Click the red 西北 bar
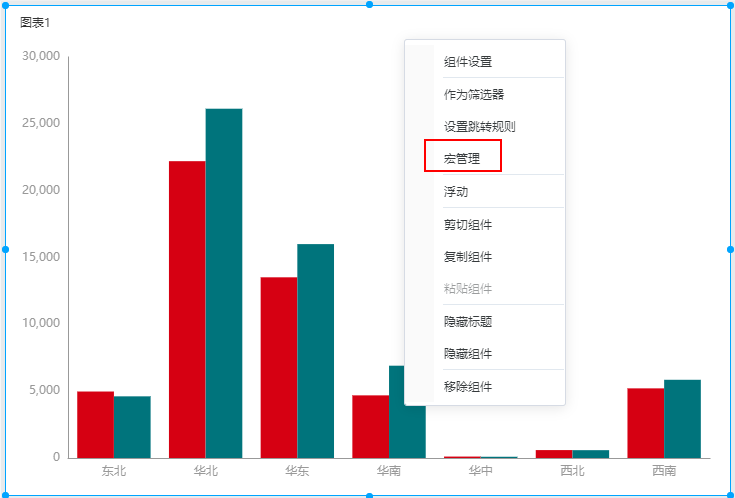 click(x=554, y=454)
